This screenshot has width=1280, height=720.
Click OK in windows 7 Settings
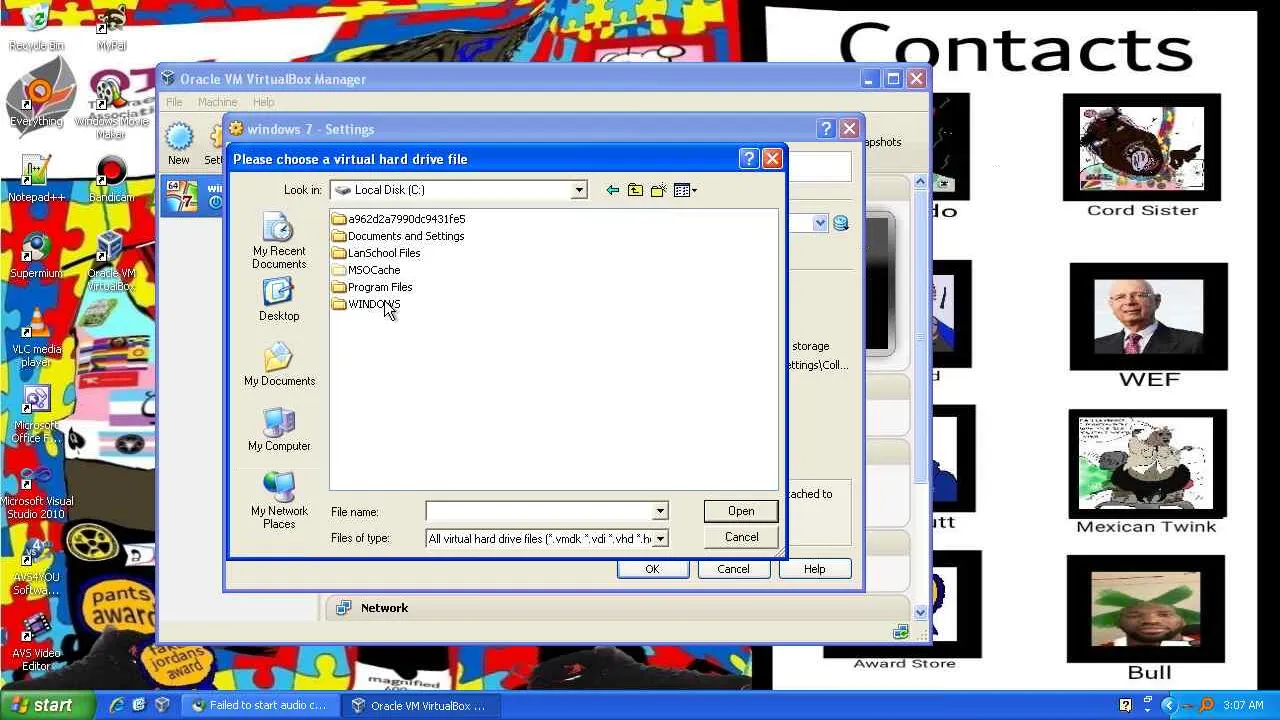(652, 569)
